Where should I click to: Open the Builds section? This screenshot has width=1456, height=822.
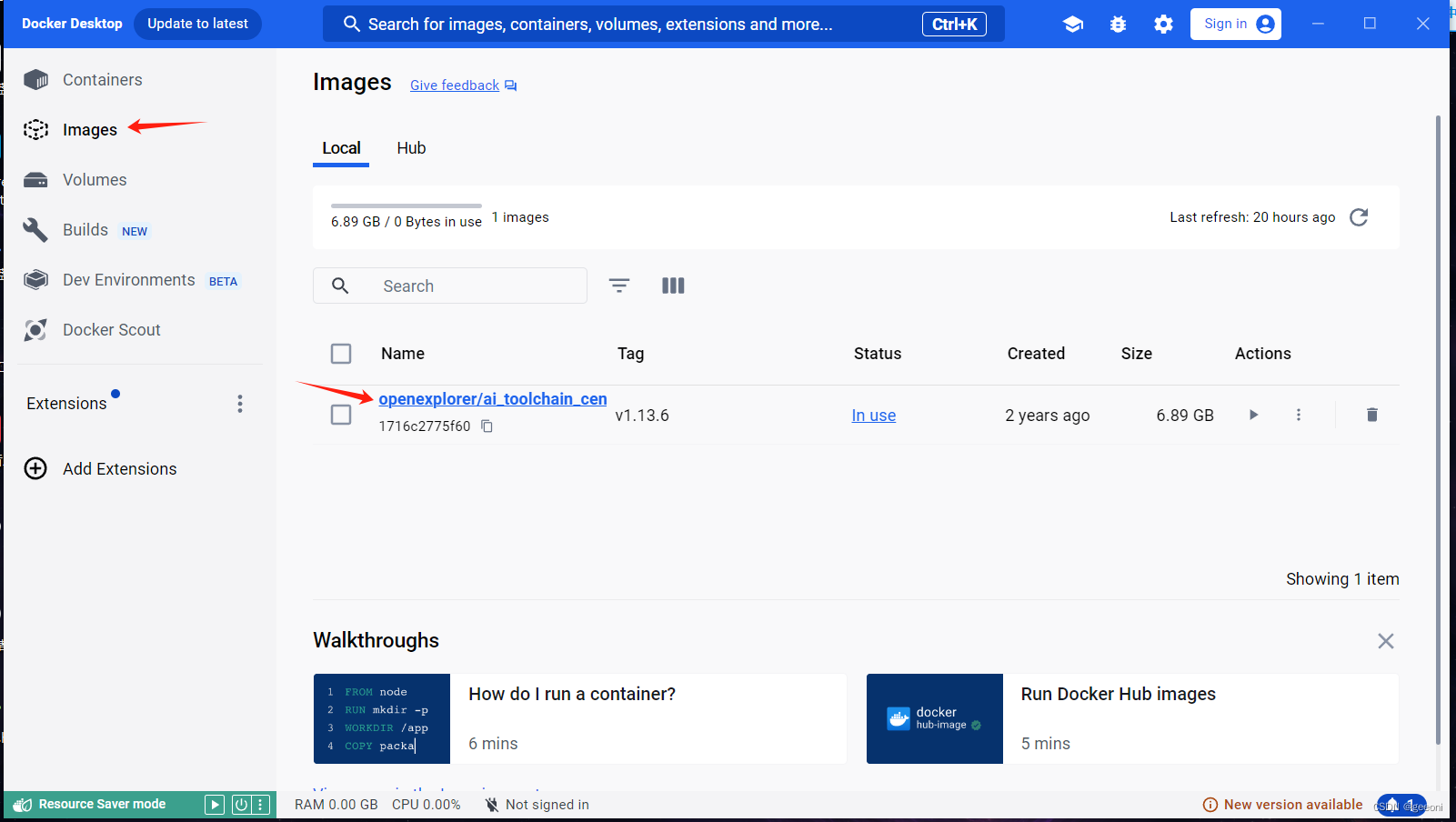click(x=85, y=230)
